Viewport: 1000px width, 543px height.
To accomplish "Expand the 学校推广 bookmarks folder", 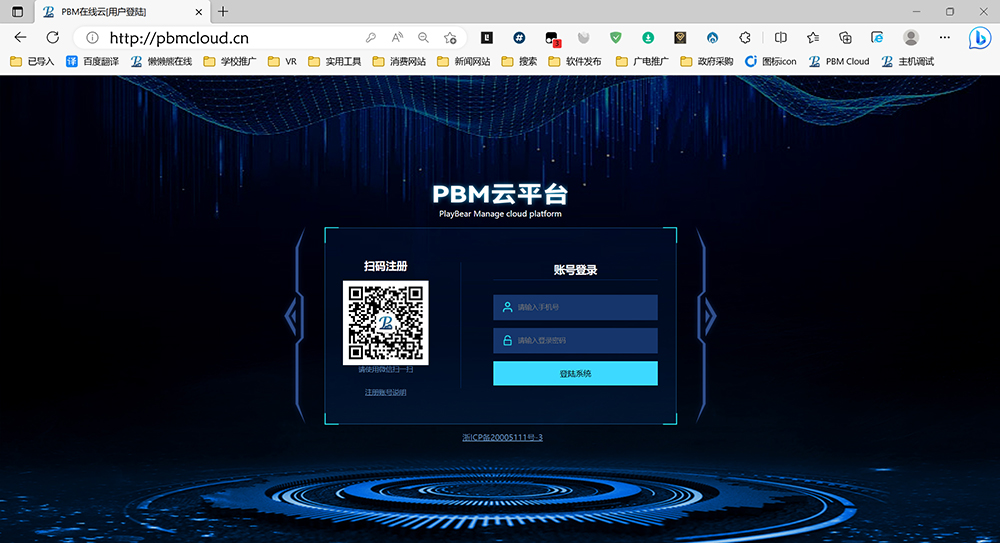I will tap(230, 61).
